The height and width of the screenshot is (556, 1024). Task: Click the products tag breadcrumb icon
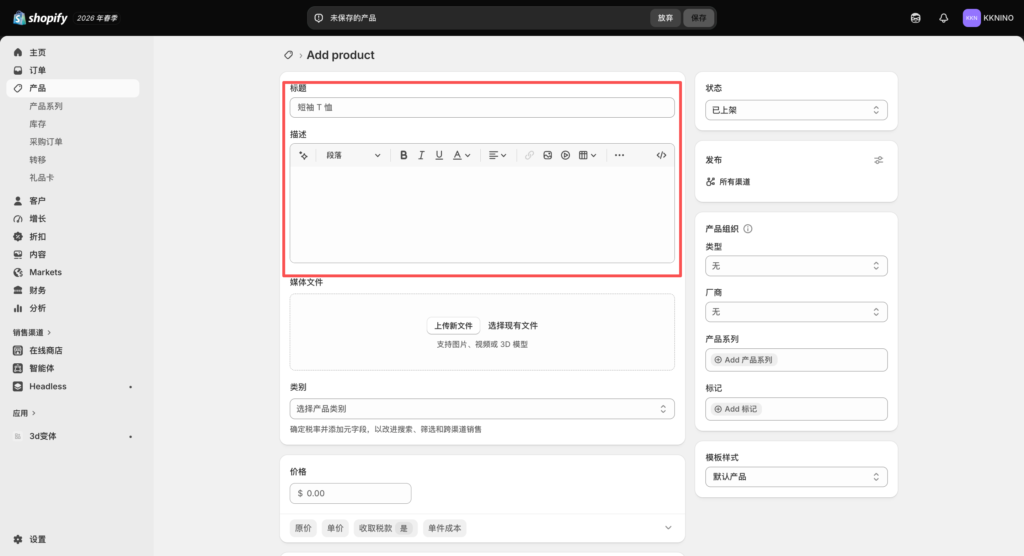pyautogui.click(x=288, y=55)
